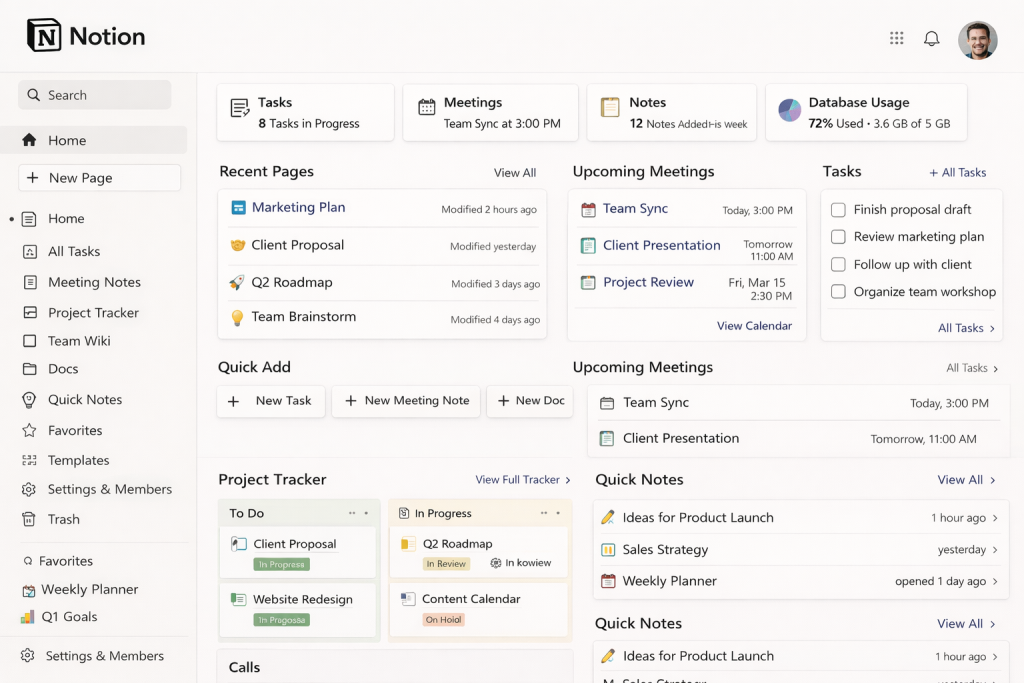Click the Q2 Roadmap rocket icon

coord(237,282)
